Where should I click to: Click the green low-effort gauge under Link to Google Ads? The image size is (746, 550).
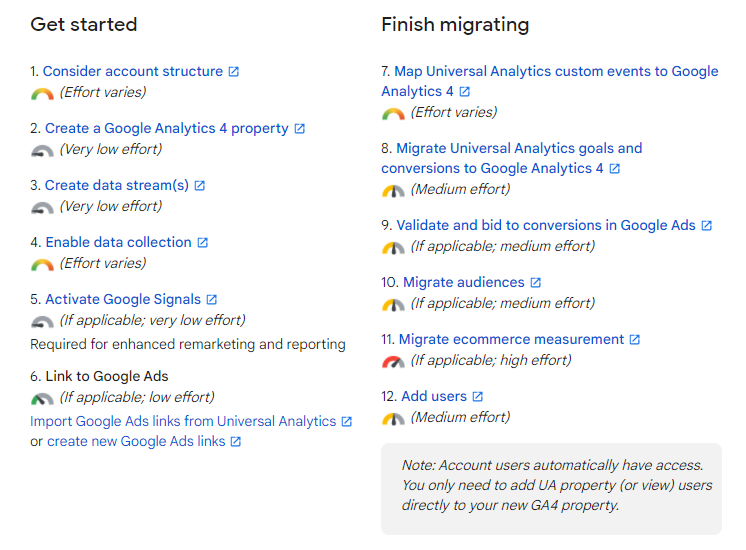[42, 399]
